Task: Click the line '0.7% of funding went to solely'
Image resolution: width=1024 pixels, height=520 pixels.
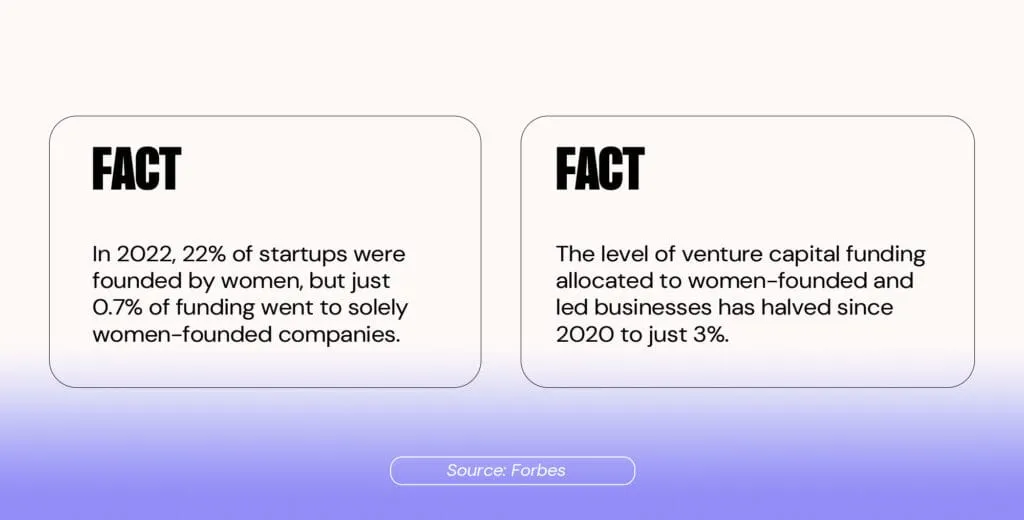Action: click(250, 308)
